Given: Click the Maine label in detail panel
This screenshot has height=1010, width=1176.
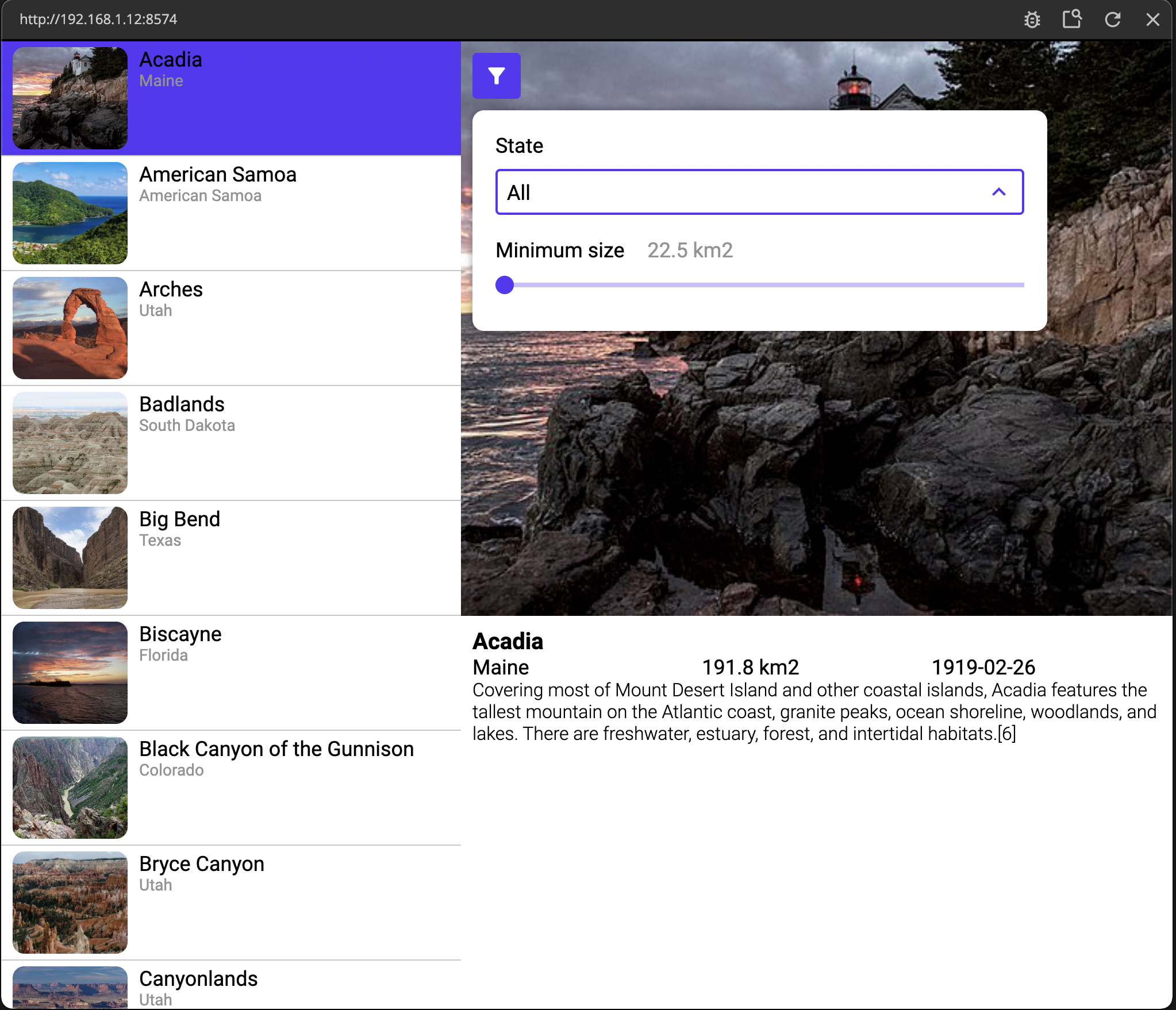Looking at the screenshot, I should pos(501,668).
